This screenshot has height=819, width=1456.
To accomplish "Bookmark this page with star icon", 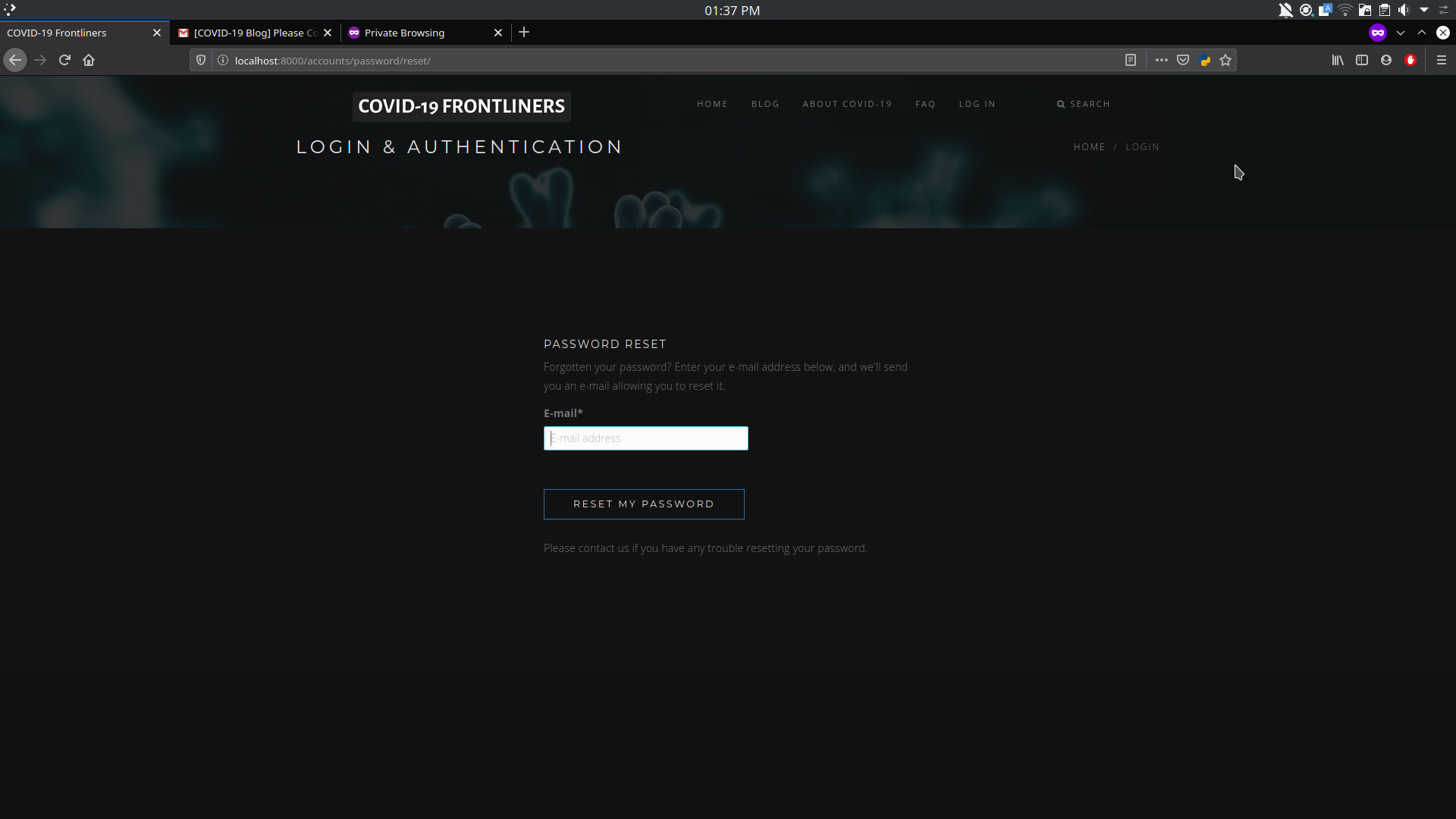I will (x=1225, y=60).
